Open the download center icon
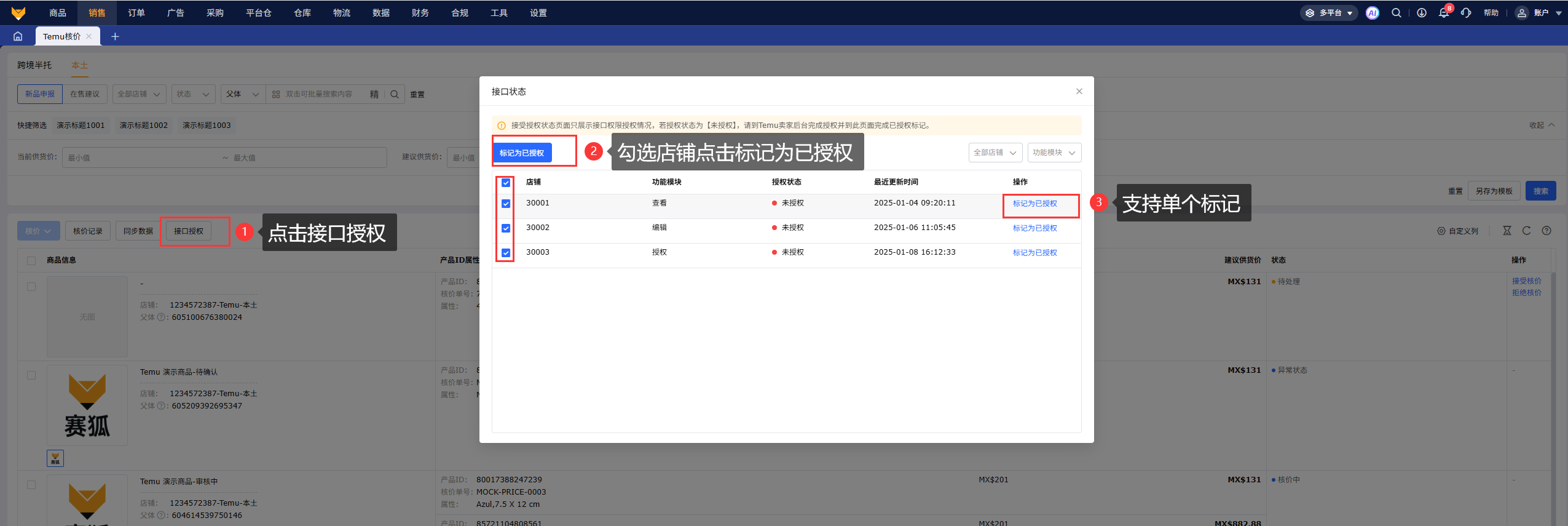1568x526 pixels. [1422, 13]
